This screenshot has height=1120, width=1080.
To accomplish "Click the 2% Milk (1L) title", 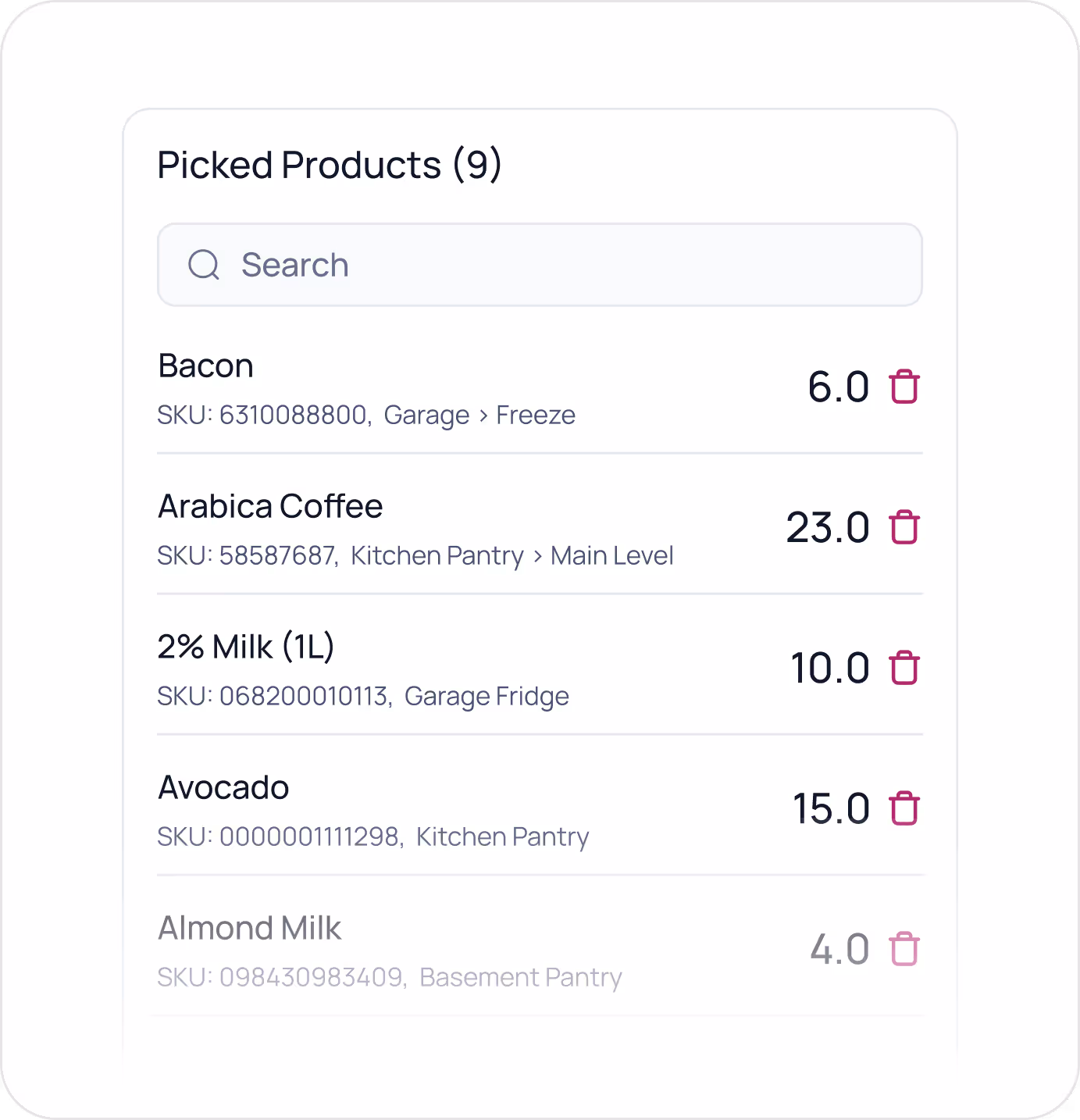I will click(x=246, y=647).
